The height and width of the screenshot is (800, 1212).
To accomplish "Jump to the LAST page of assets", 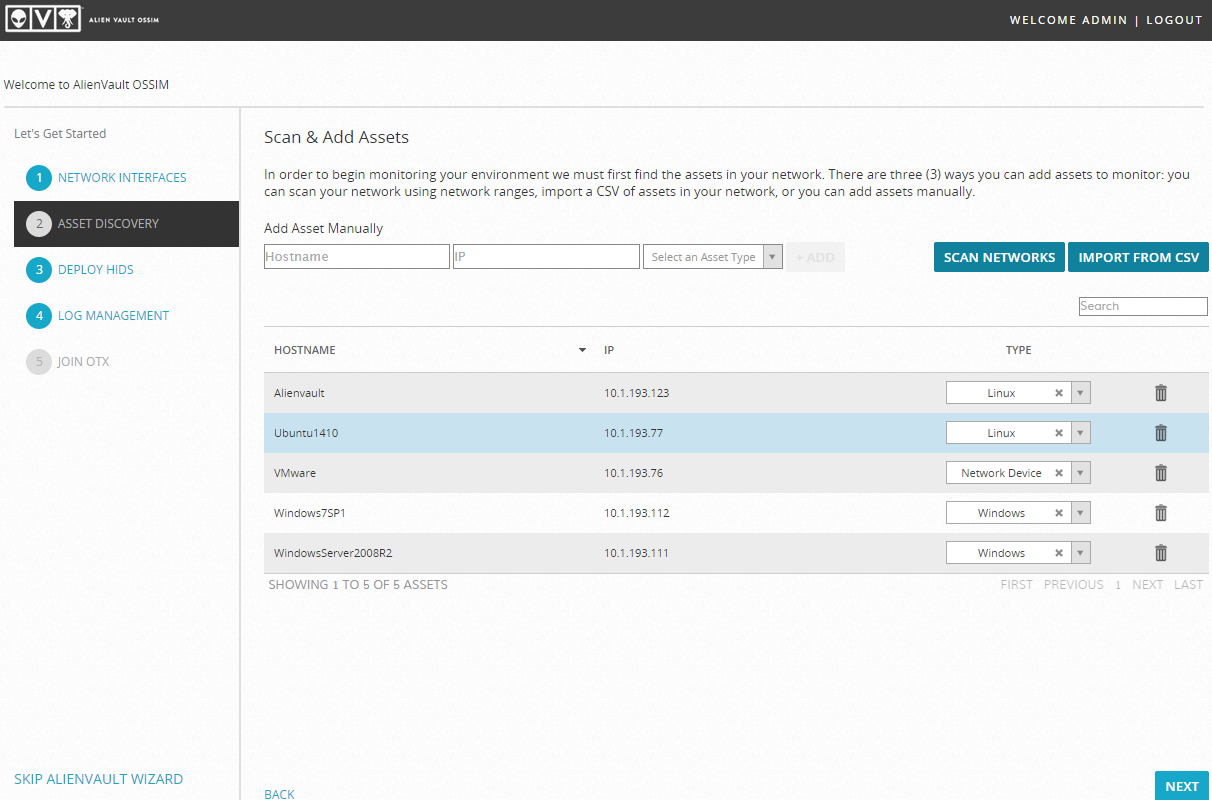I will coord(1188,585).
